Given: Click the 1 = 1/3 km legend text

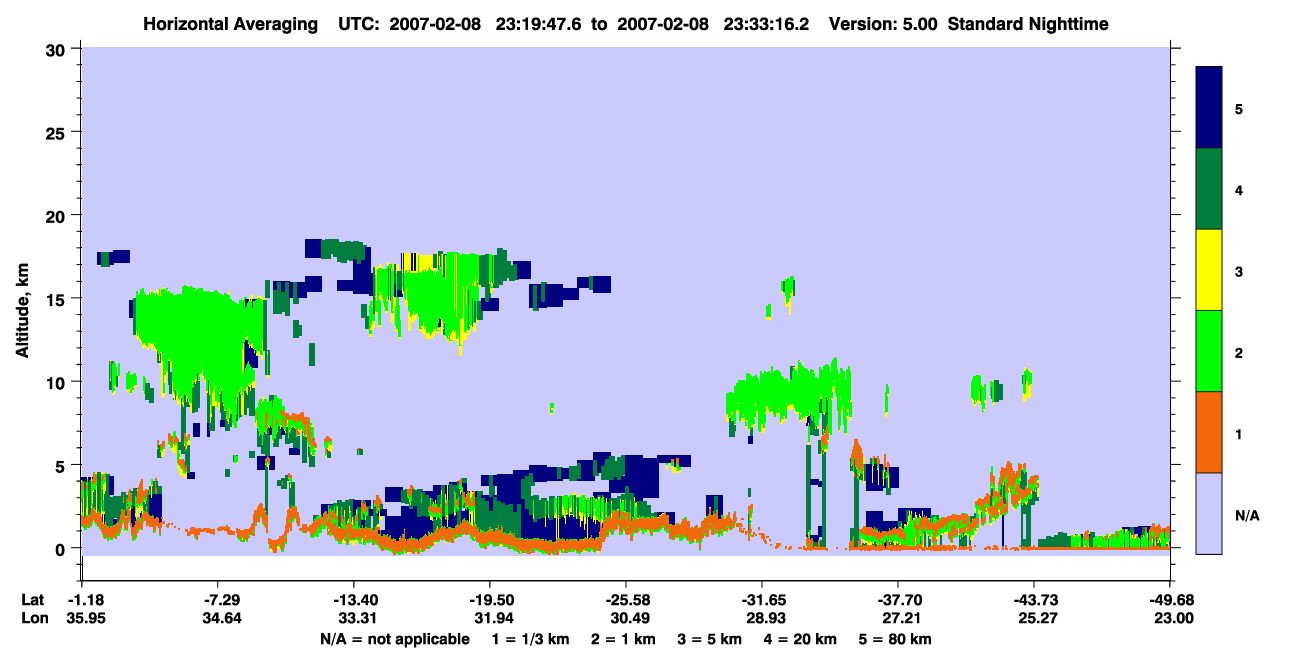Looking at the screenshot, I should coord(531,639).
